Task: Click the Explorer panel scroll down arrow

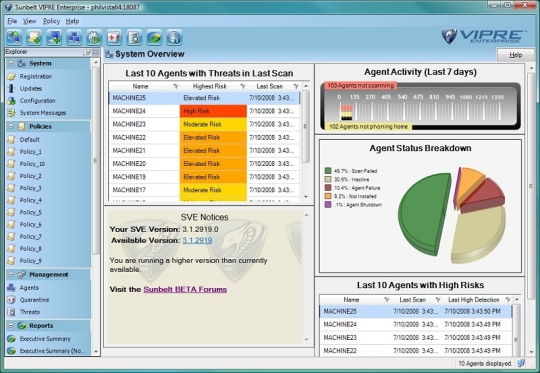Action: (x=96, y=352)
